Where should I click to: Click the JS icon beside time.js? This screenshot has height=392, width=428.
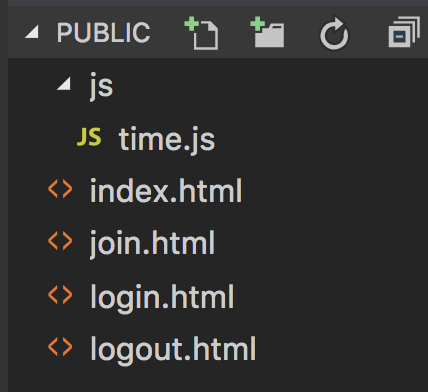coord(89,137)
